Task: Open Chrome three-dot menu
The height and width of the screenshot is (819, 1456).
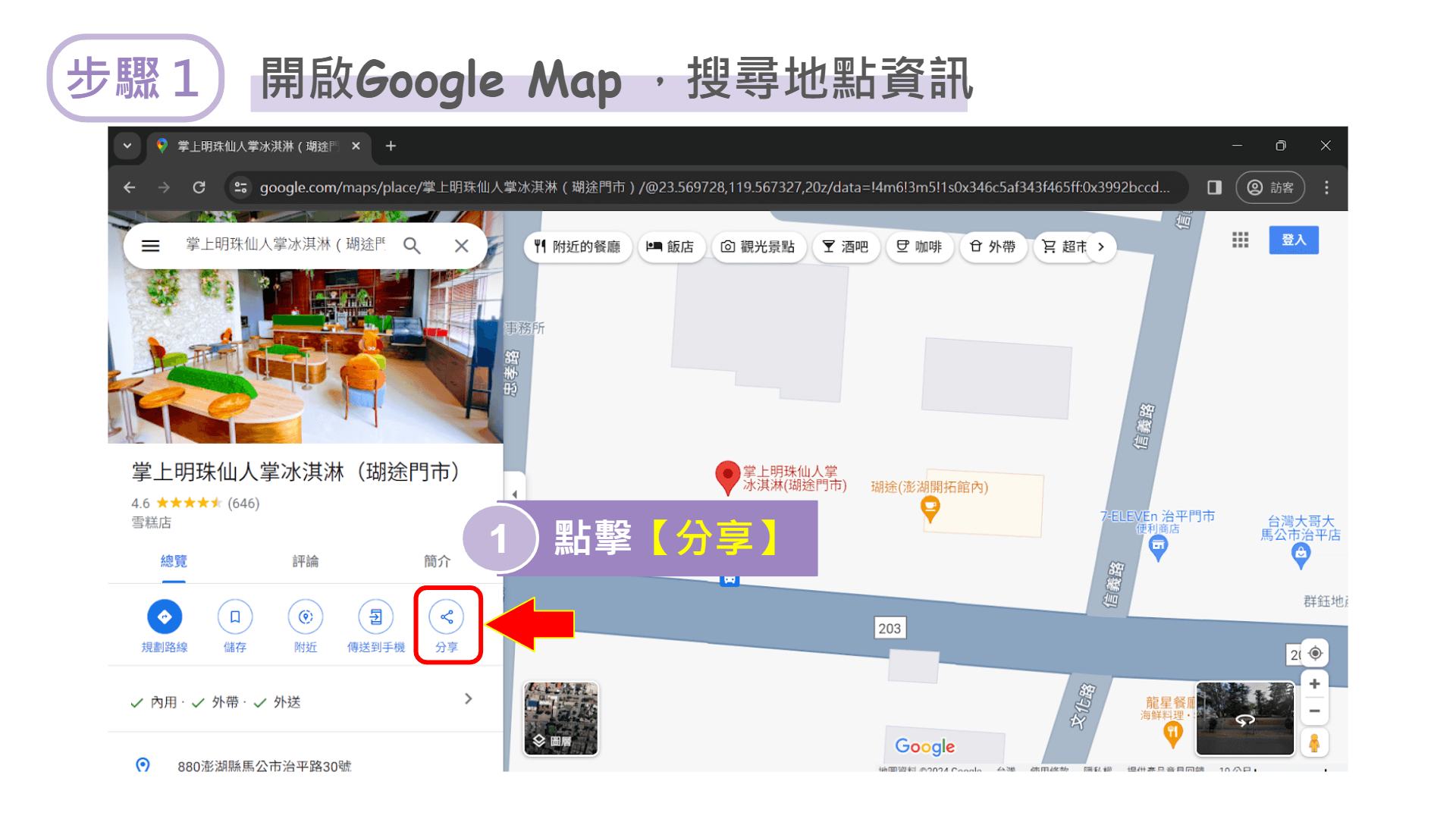Action: [x=1326, y=187]
